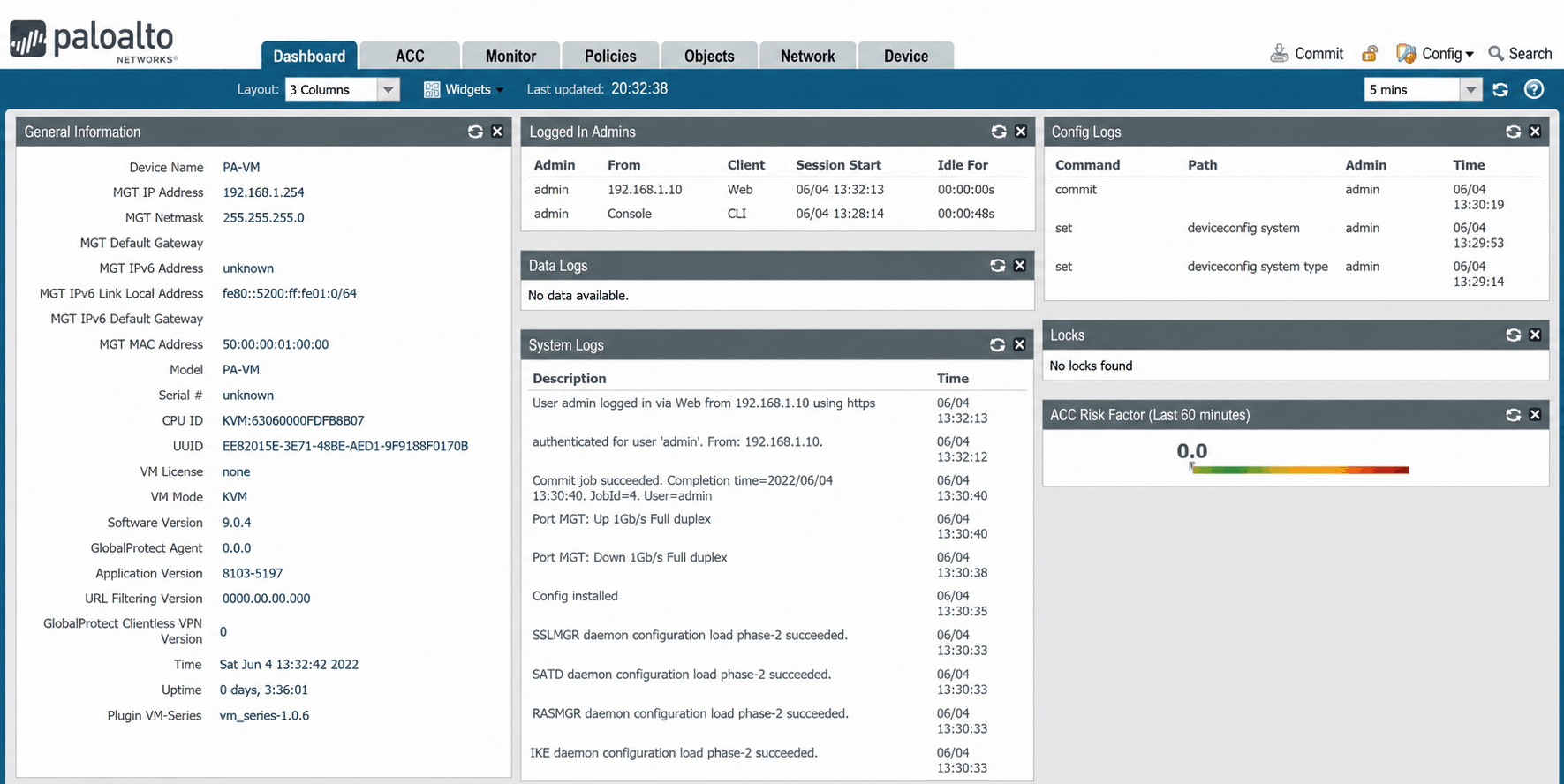This screenshot has height=784, width=1564.
Task: Close the Data Logs widget
Action: point(1020,266)
